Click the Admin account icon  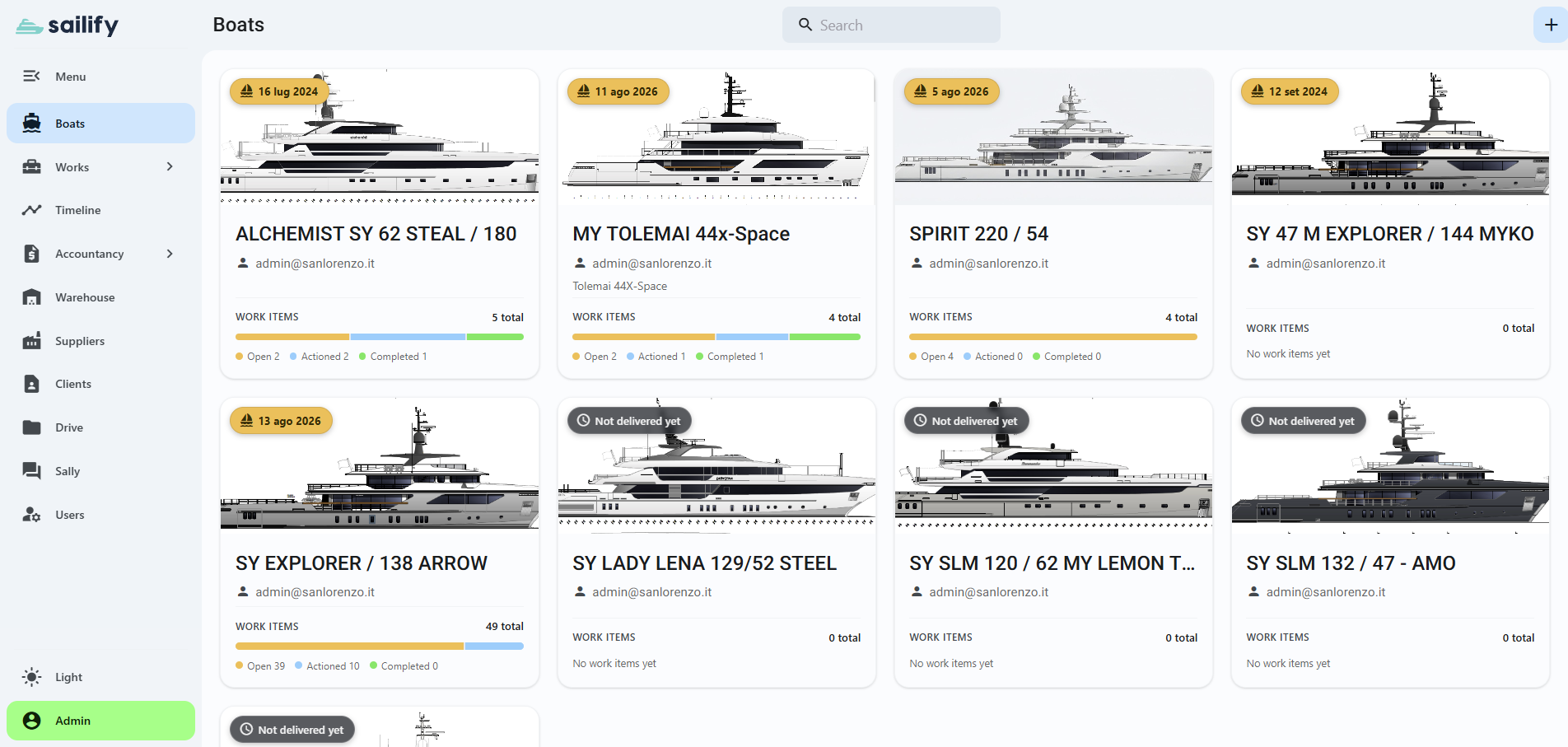point(31,721)
